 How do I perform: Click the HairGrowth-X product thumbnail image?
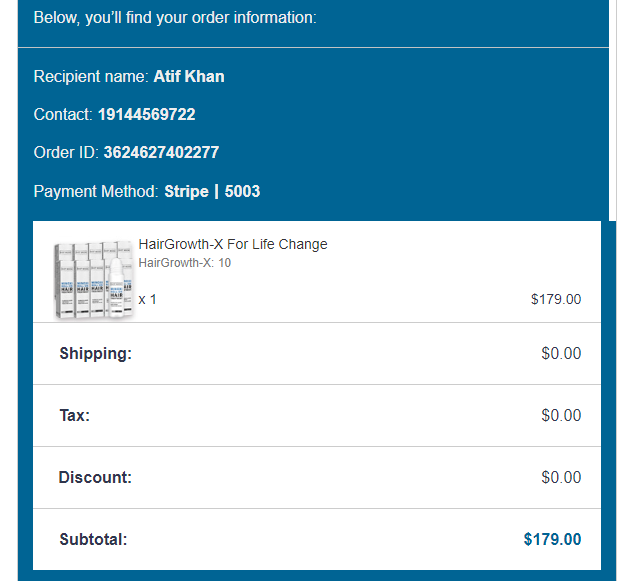click(x=93, y=280)
